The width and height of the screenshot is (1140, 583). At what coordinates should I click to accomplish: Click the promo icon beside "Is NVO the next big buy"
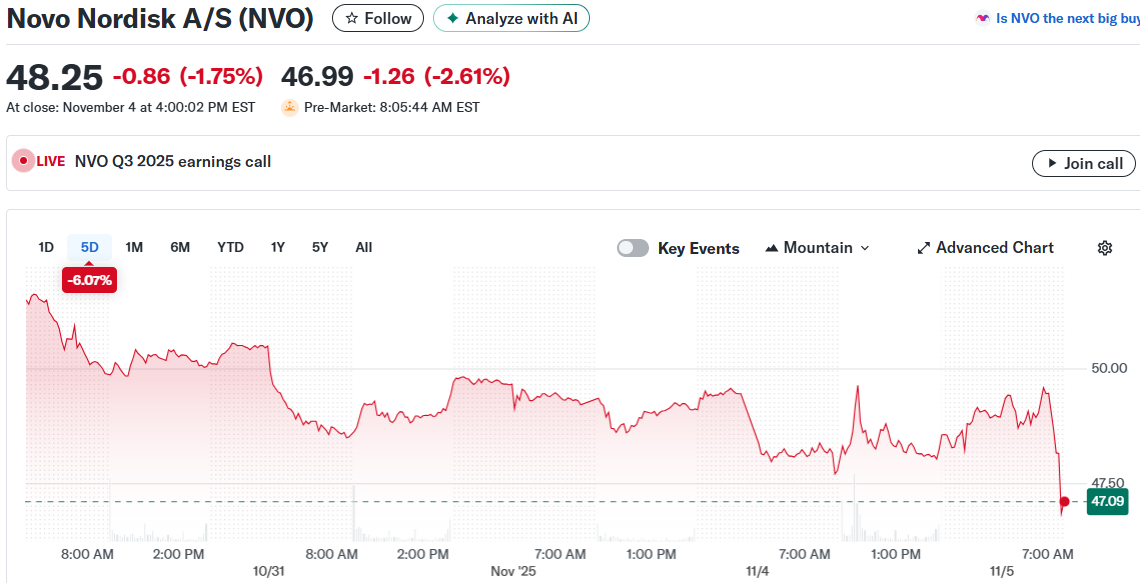[x=983, y=19]
